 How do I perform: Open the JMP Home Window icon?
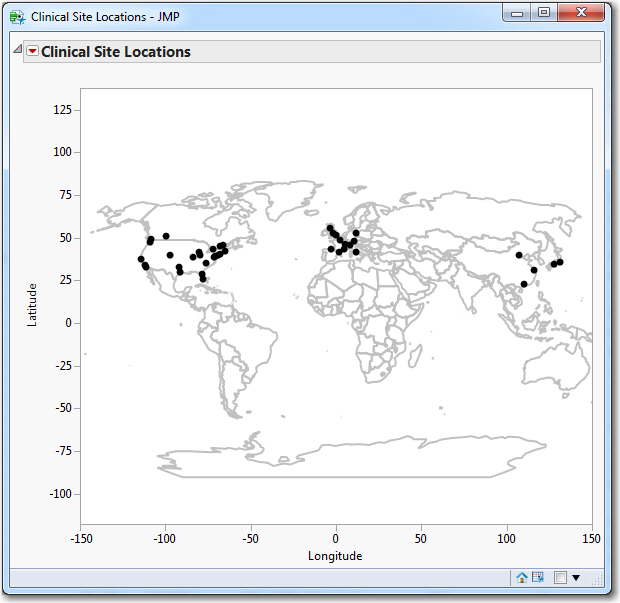coord(522,578)
